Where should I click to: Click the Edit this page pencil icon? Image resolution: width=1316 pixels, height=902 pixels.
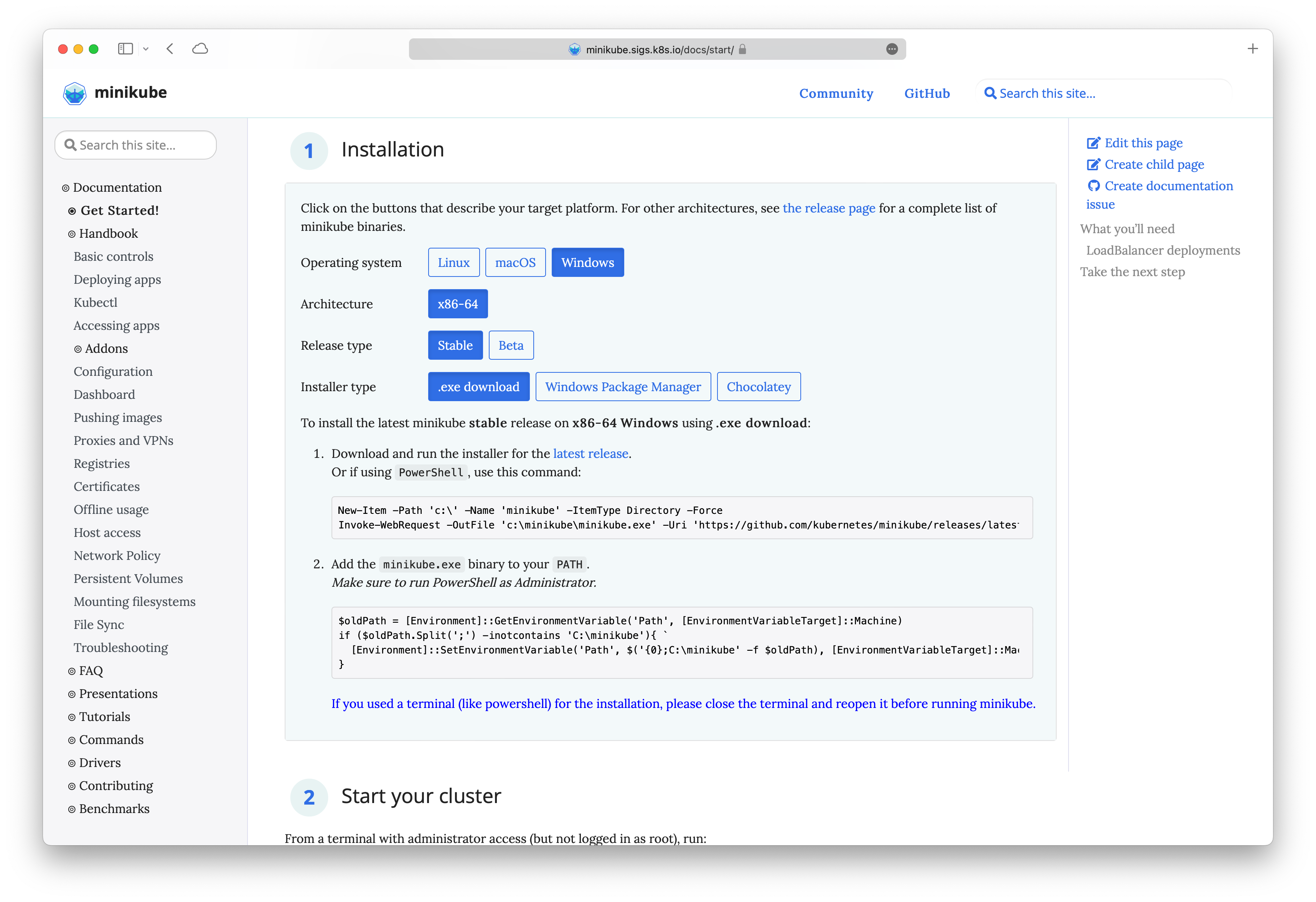click(x=1094, y=143)
